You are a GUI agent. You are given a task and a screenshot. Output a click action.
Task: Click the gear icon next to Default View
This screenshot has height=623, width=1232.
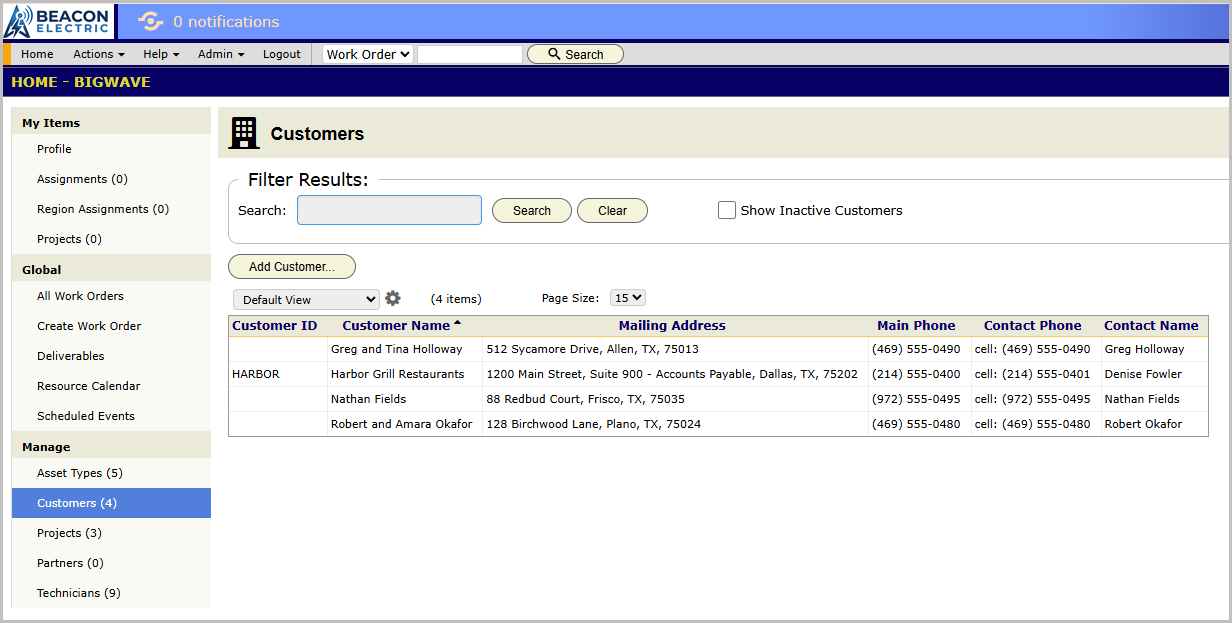click(393, 298)
